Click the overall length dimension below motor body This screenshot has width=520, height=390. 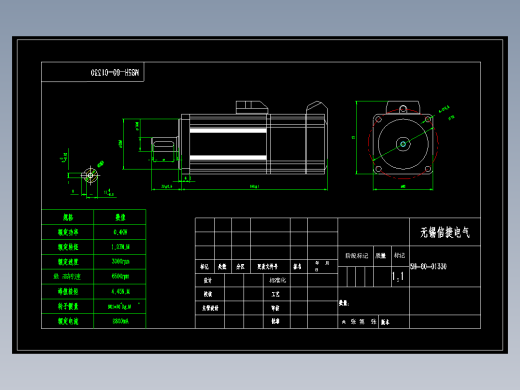coord(255,187)
